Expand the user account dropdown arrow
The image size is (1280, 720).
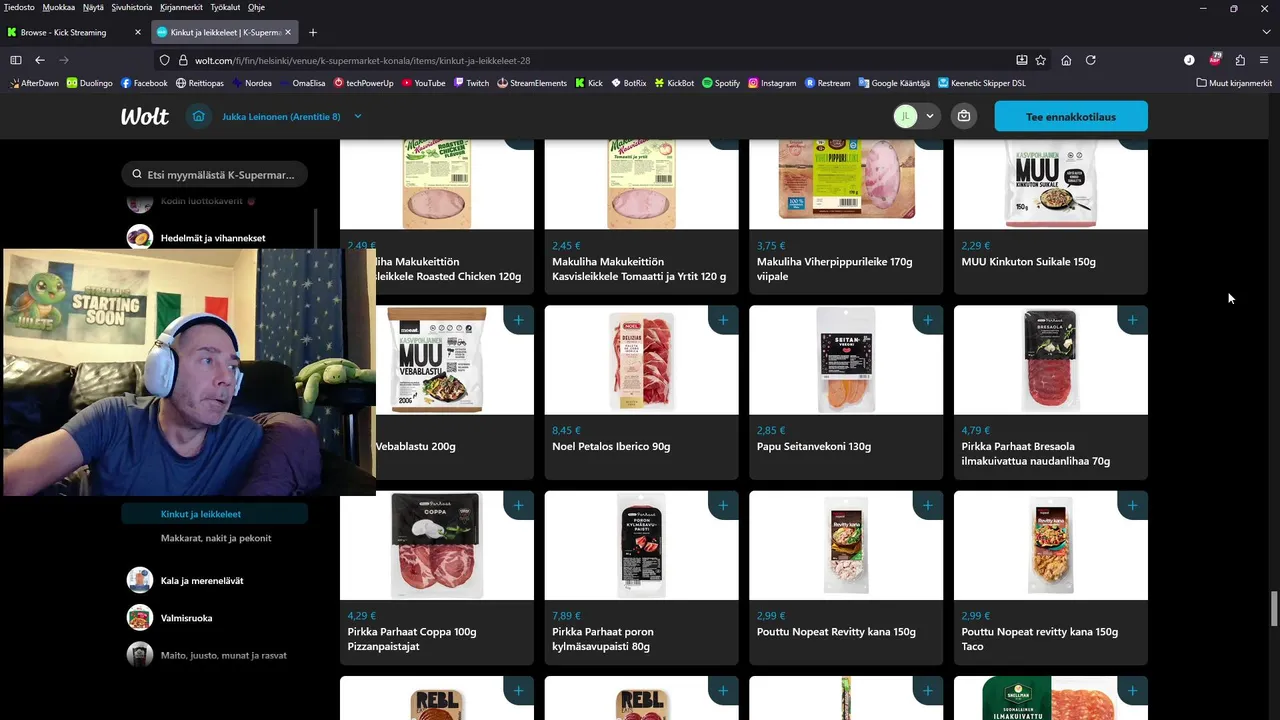(x=930, y=116)
